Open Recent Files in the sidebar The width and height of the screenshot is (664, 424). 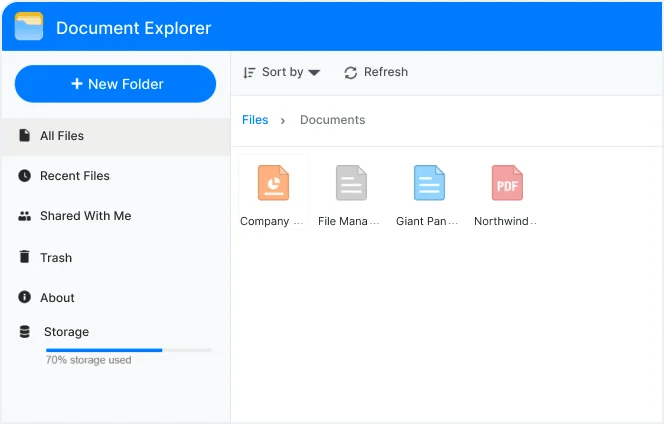(116, 176)
